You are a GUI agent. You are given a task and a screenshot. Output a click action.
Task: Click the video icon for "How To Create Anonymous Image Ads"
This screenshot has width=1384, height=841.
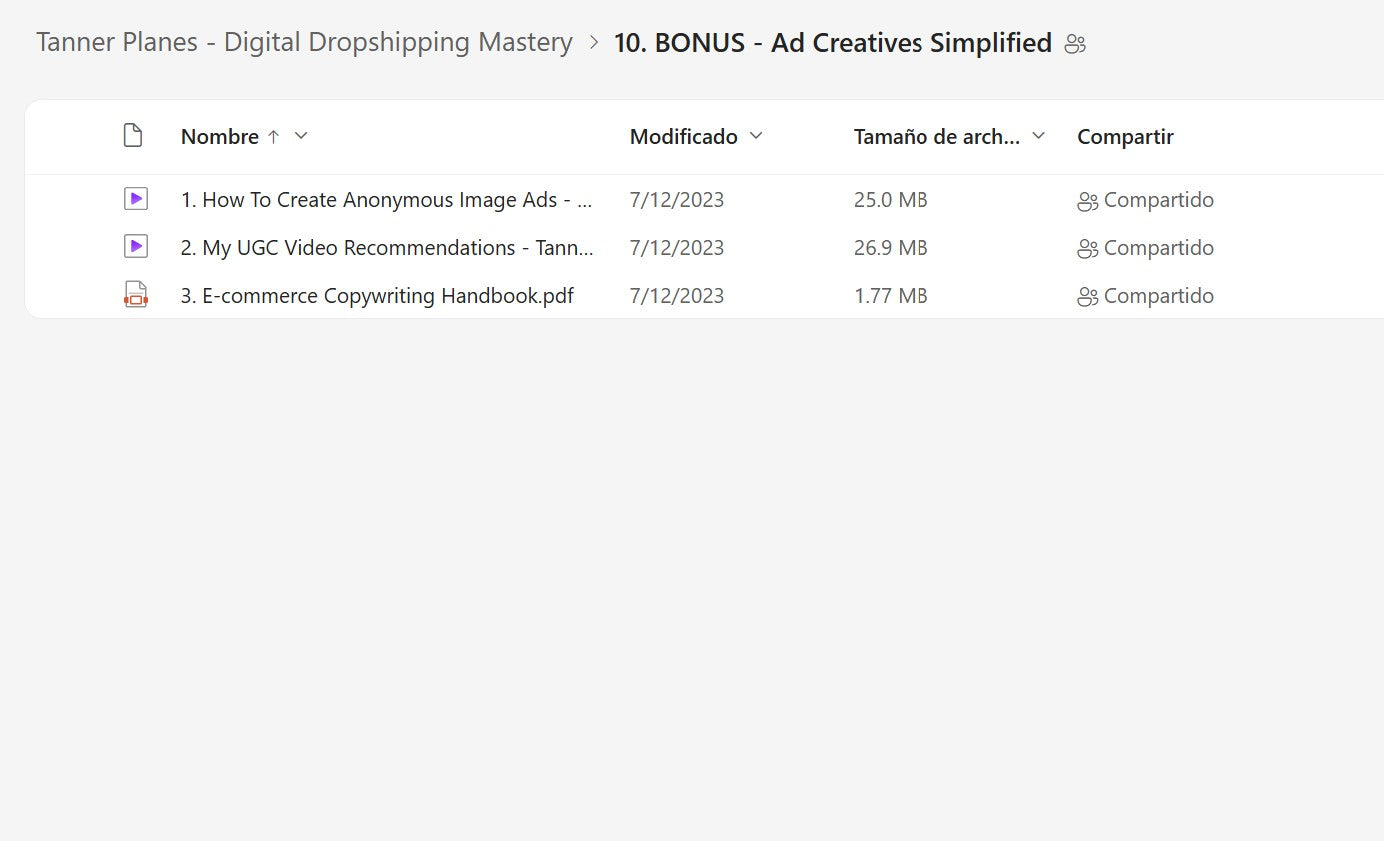(135, 199)
